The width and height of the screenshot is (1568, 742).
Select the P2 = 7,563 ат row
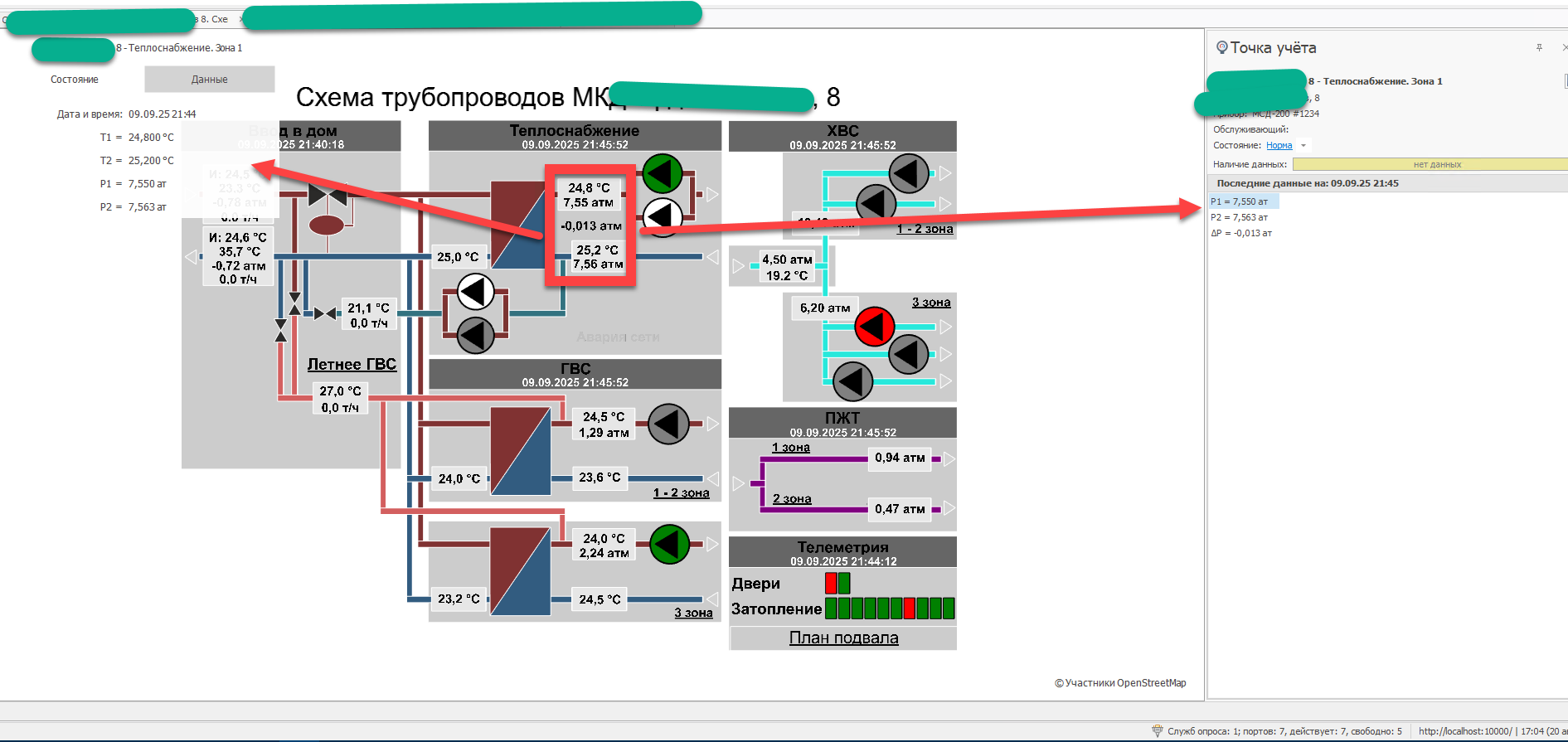click(1239, 217)
